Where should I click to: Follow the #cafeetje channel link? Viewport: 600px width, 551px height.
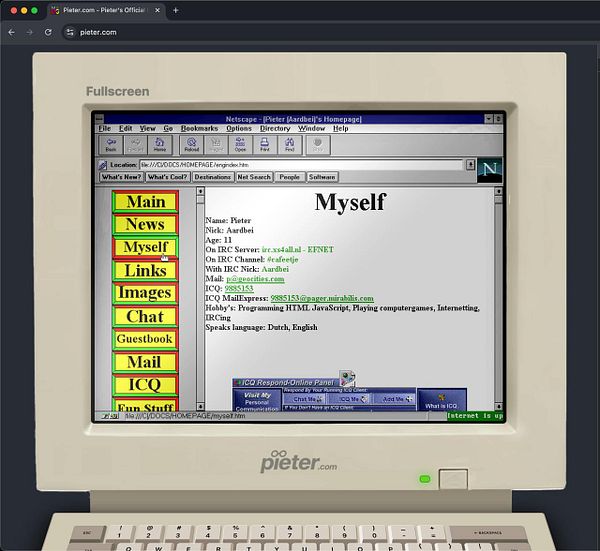click(282, 259)
